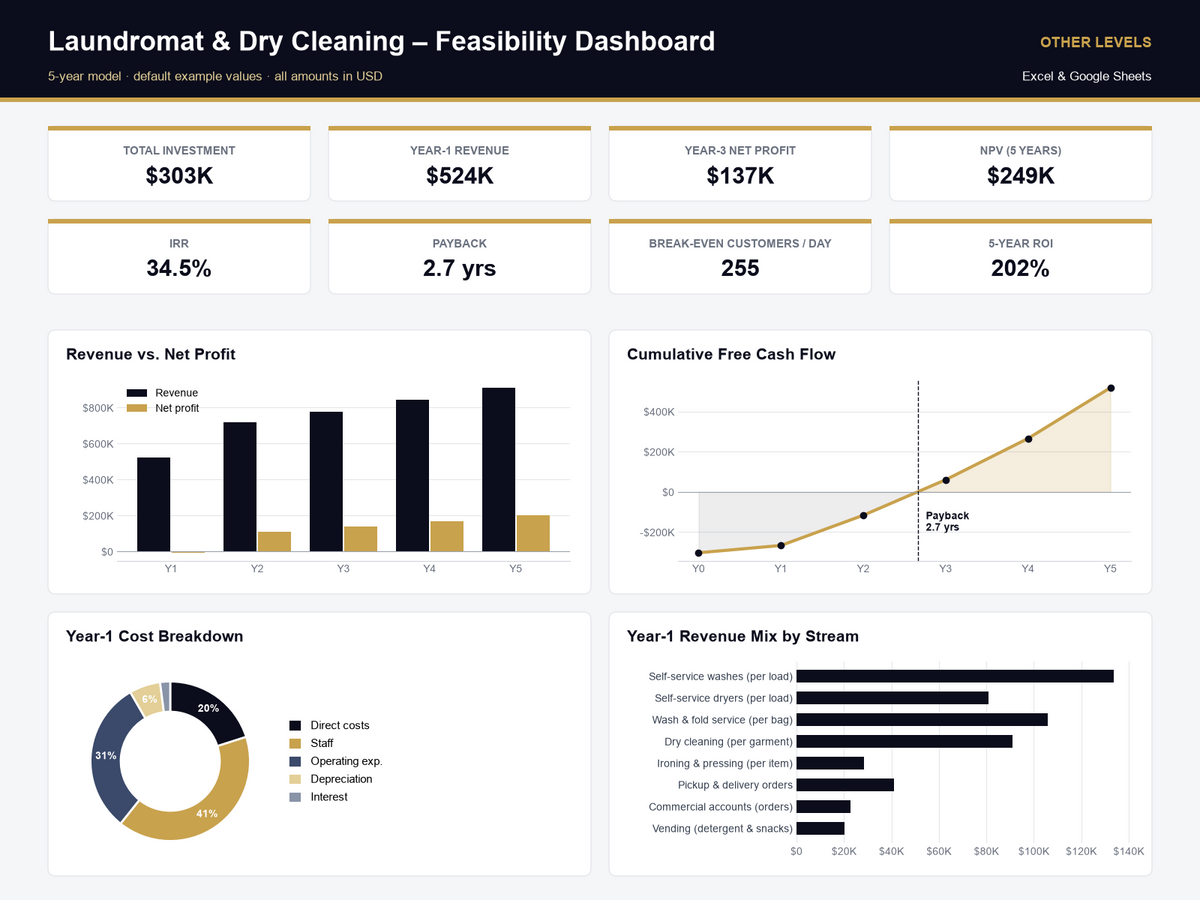Click the Net profit legend swatch
This screenshot has height=900, width=1200.
pyautogui.click(x=137, y=408)
